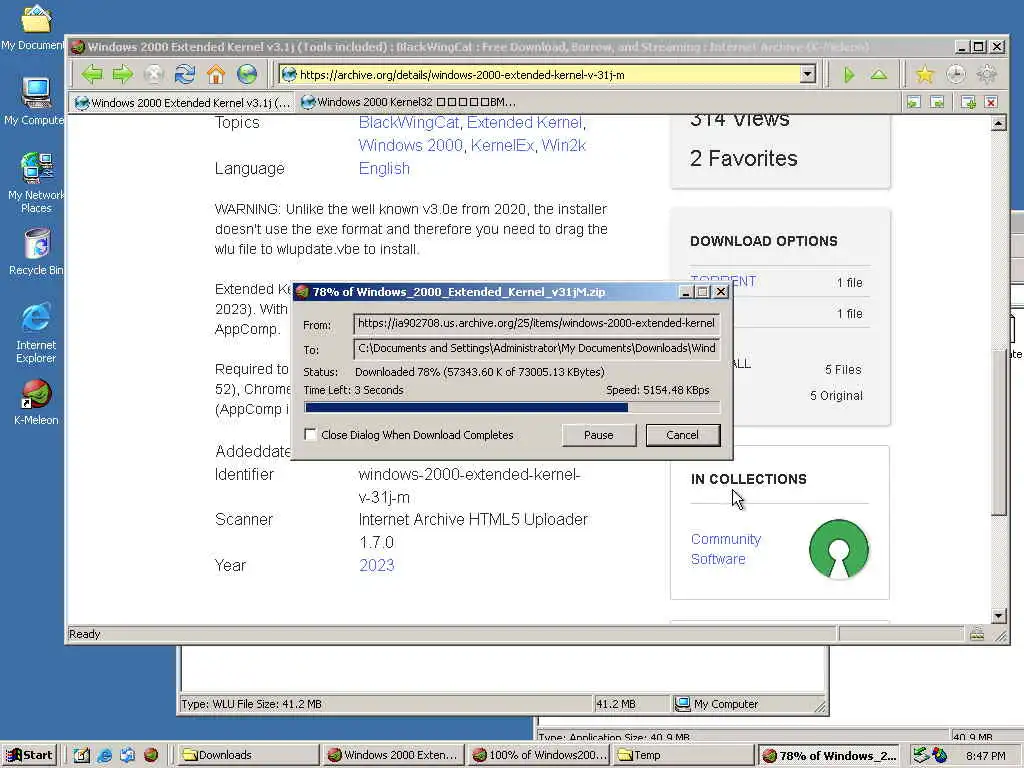
Task: Open the Extended Kernel topic link
Action: pyautogui.click(x=524, y=123)
